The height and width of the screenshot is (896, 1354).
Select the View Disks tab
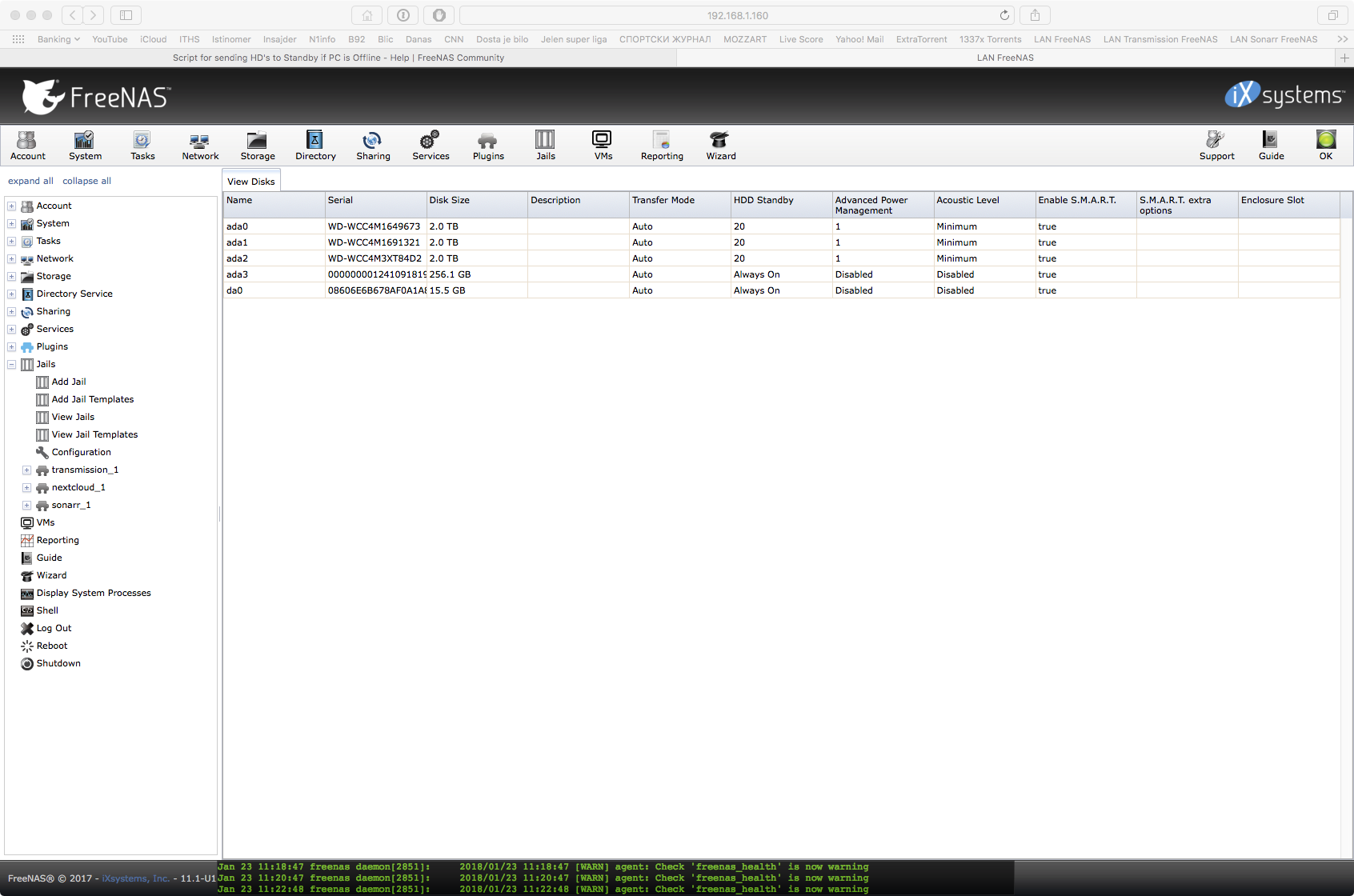coord(251,181)
